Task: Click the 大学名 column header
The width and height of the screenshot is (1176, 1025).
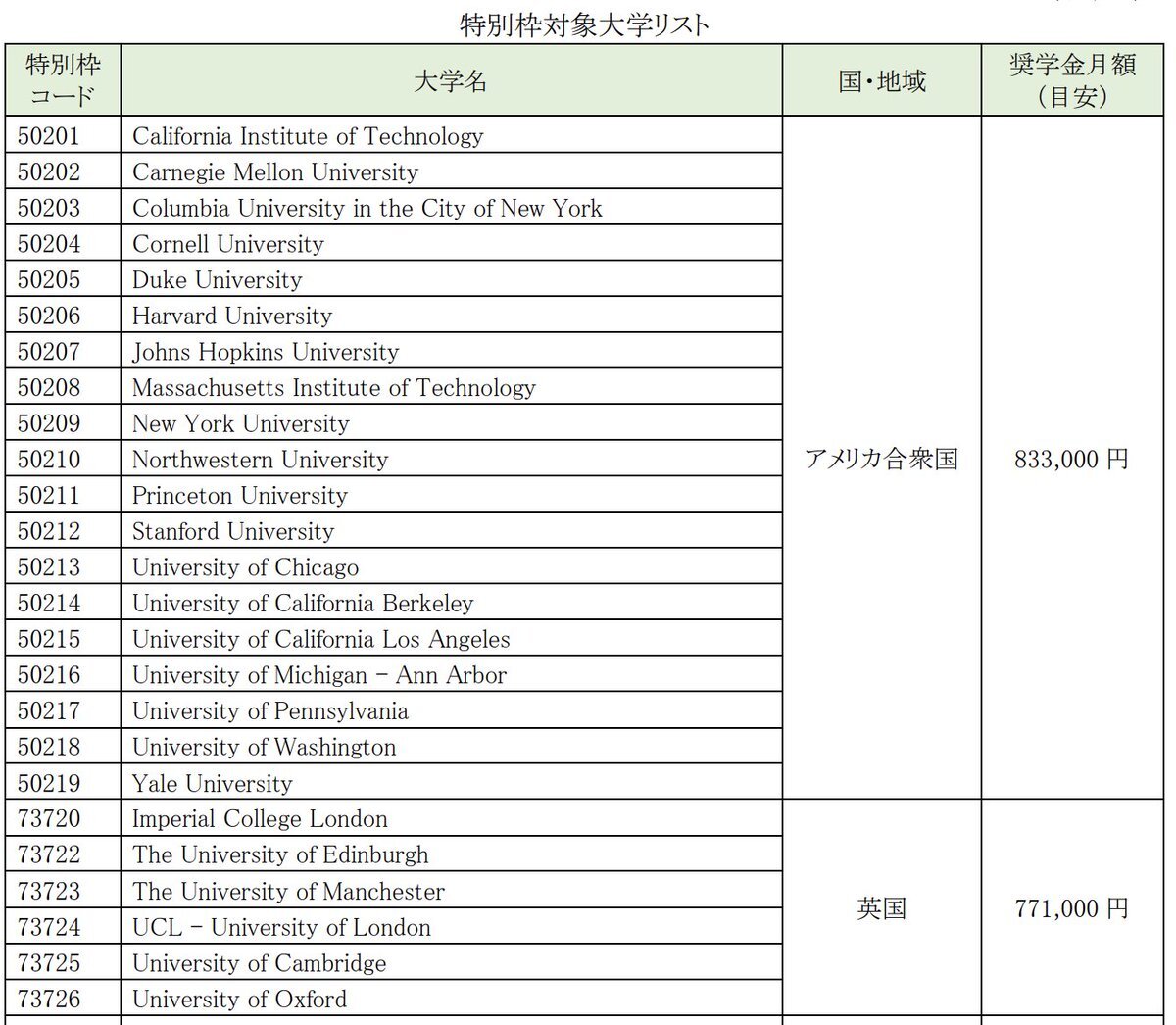Action: click(x=452, y=80)
